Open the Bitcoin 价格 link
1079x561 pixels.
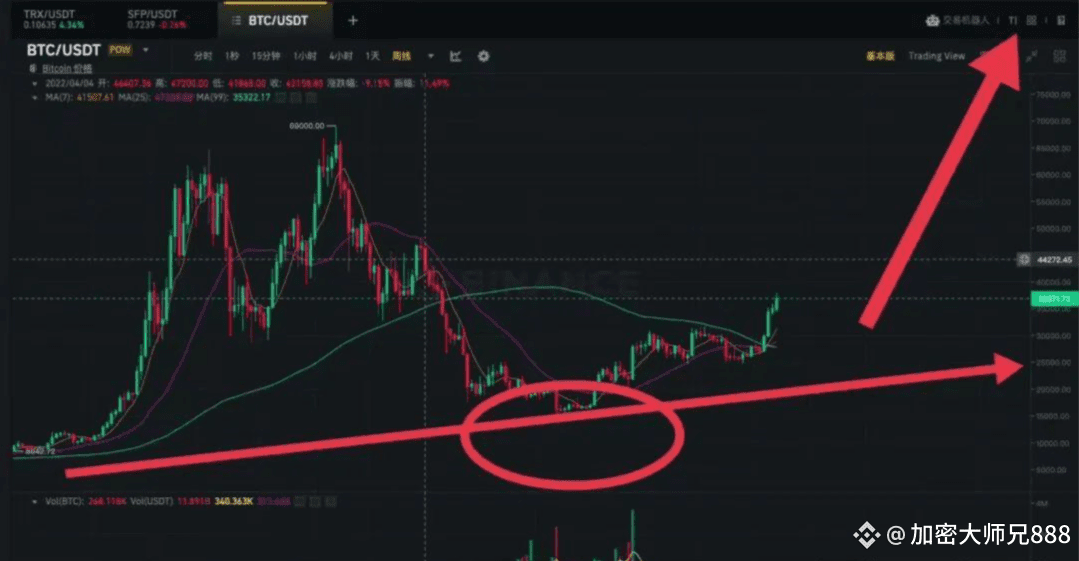tap(67, 69)
